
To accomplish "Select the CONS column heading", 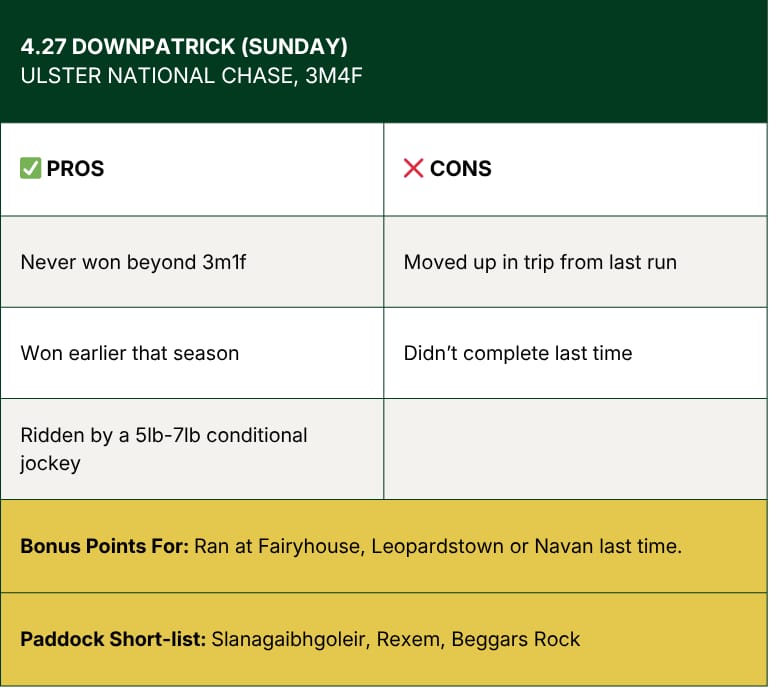I will (461, 168).
